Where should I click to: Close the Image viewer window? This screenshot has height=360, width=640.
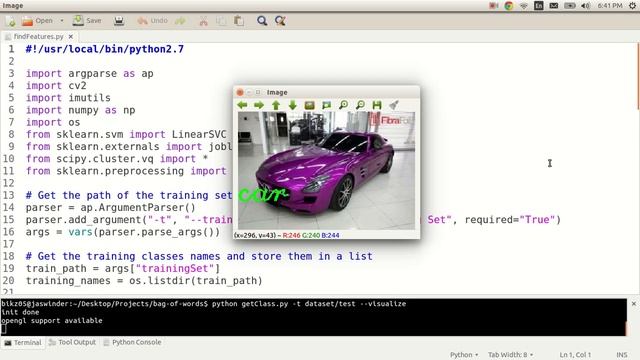coord(240,93)
